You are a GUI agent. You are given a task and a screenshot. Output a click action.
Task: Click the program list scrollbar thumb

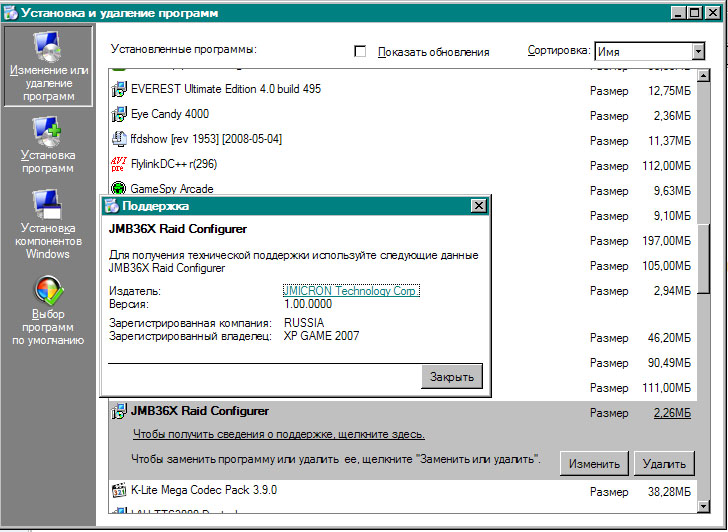(x=703, y=258)
